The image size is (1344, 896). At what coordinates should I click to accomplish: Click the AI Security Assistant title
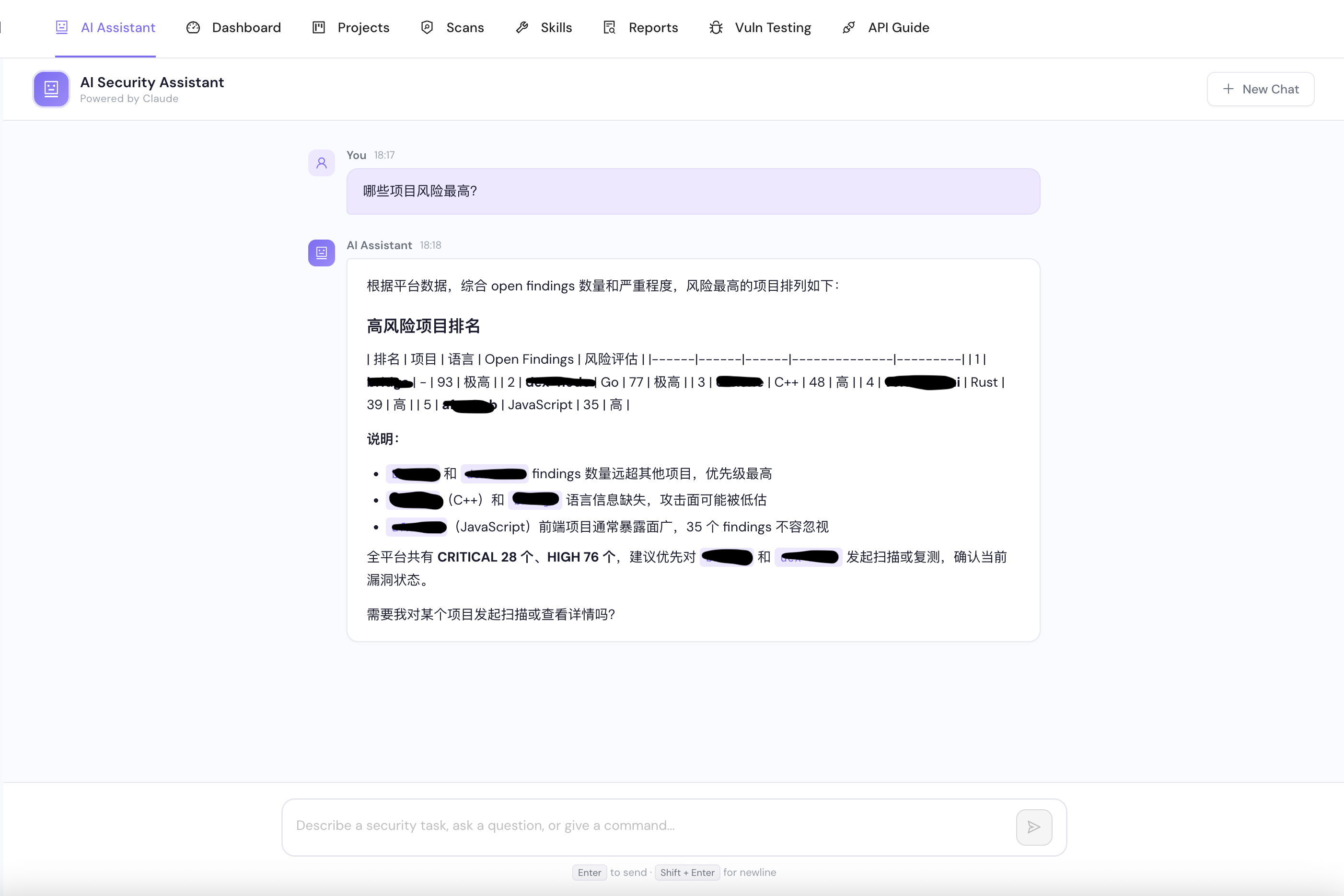pyautogui.click(x=152, y=82)
